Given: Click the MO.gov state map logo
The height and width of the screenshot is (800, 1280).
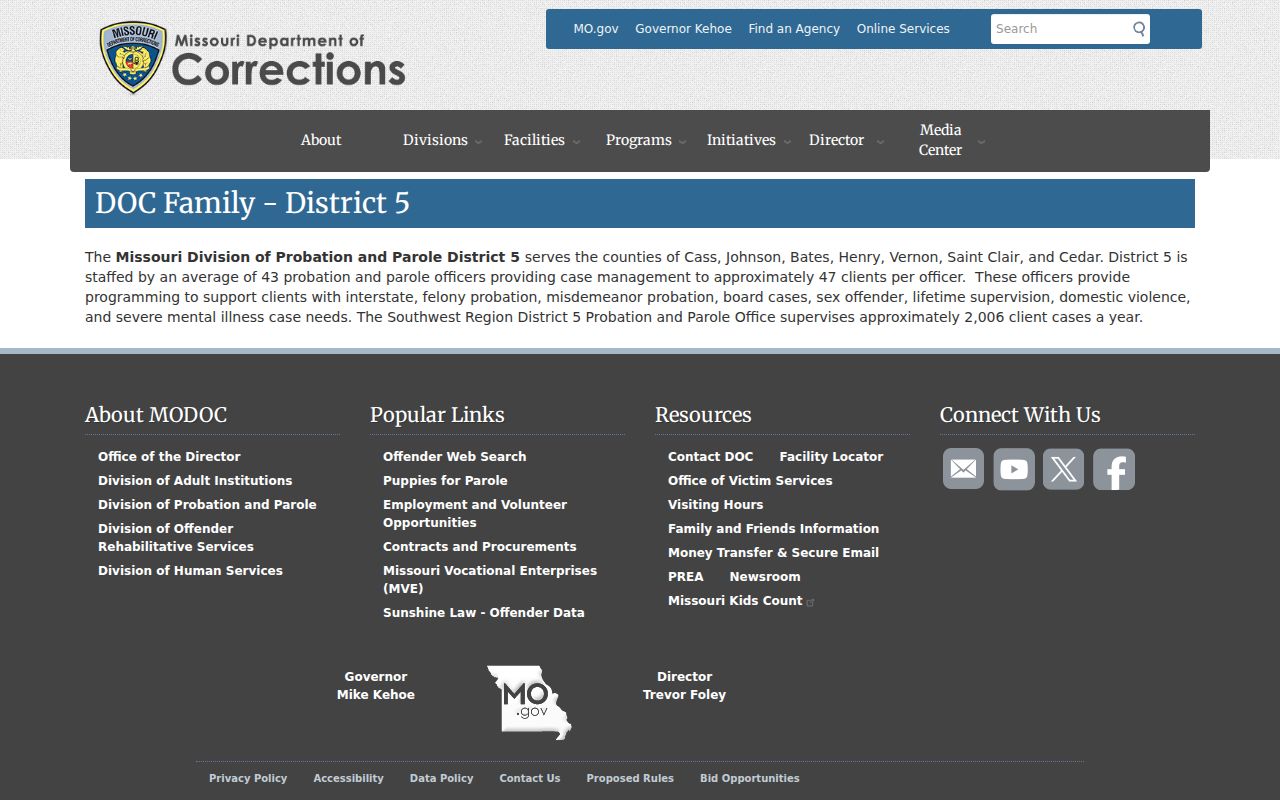Looking at the screenshot, I should [x=529, y=702].
